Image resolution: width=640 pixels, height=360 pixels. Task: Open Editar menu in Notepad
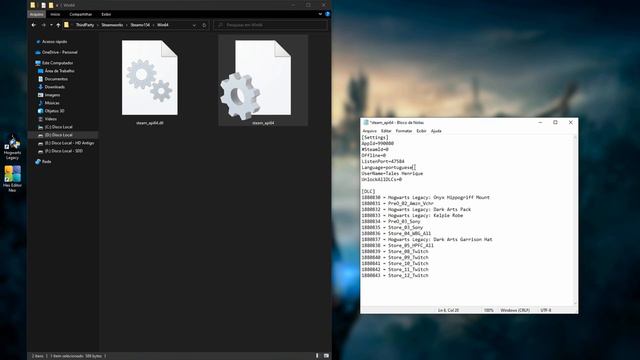click(x=386, y=131)
